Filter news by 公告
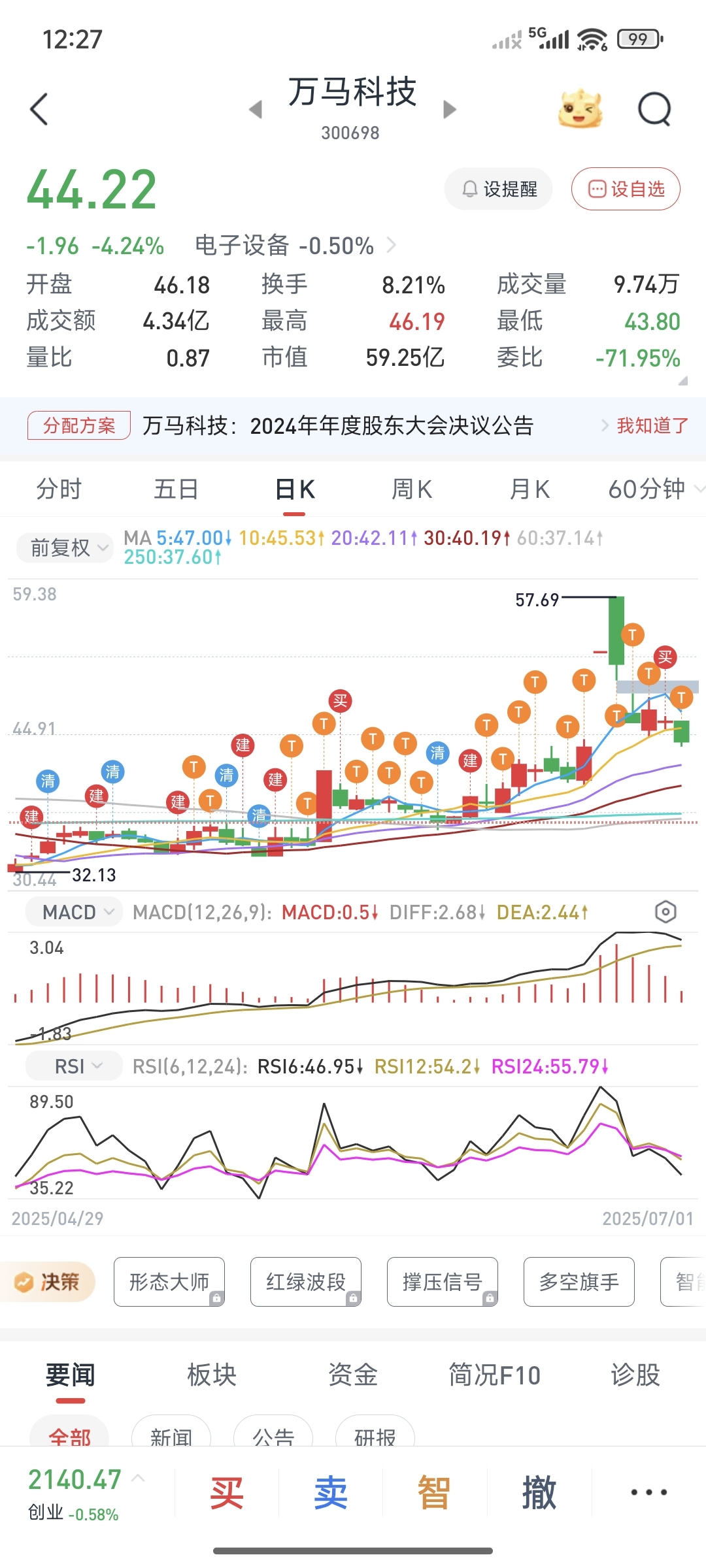The width and height of the screenshot is (706, 1568). (273, 1432)
